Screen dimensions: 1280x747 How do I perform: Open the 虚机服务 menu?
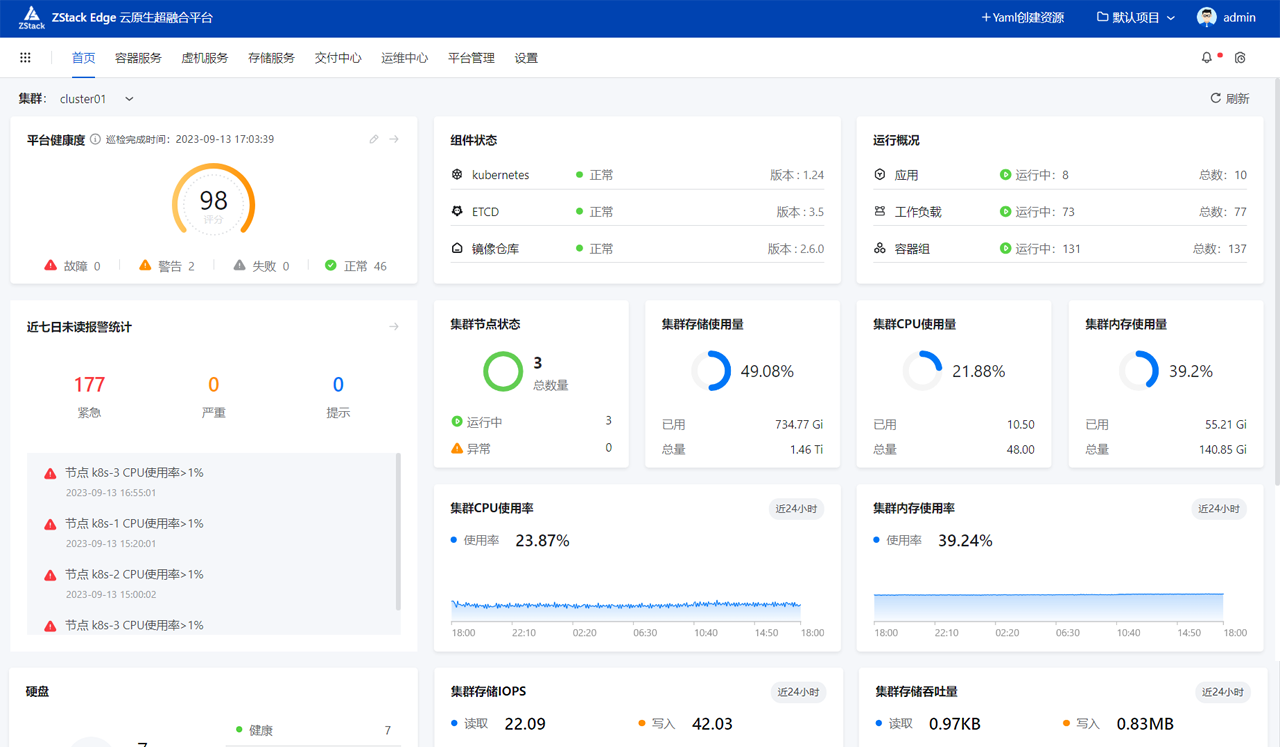205,58
